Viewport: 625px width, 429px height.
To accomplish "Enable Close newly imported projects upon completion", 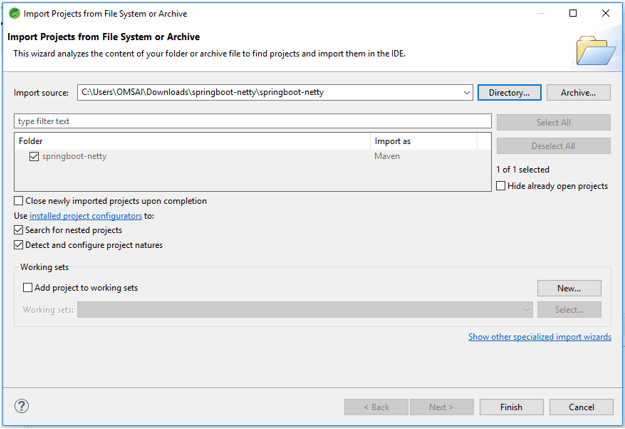I will point(18,201).
